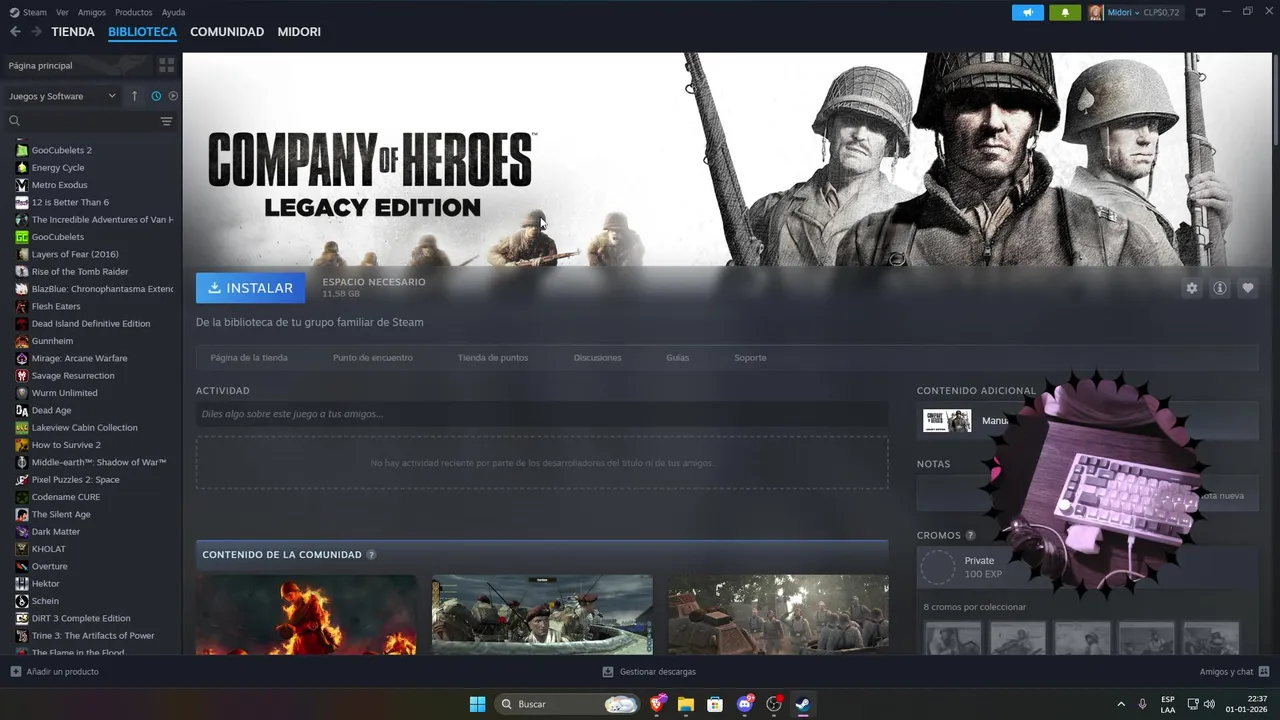Viewport: 1280px width, 720px height.
Task: Click the activity comment input field
Action: pyautogui.click(x=542, y=414)
